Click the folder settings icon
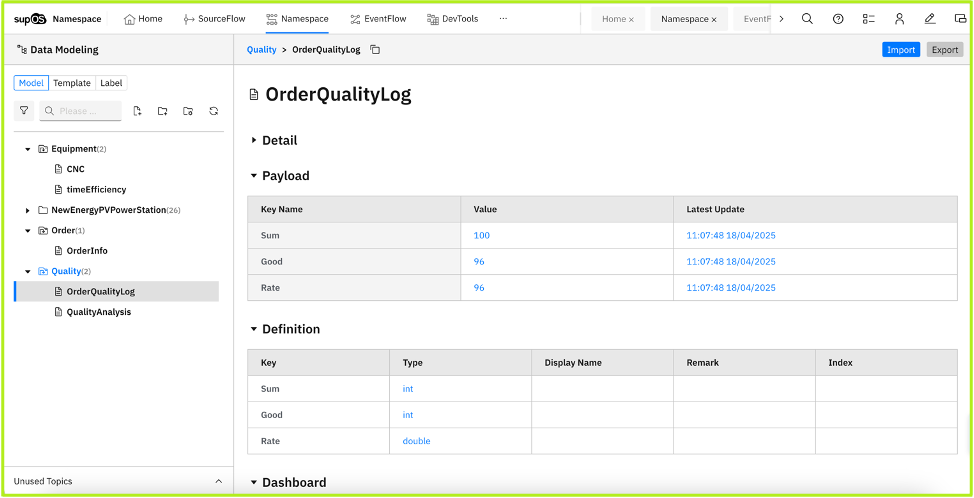974x498 pixels. point(188,111)
